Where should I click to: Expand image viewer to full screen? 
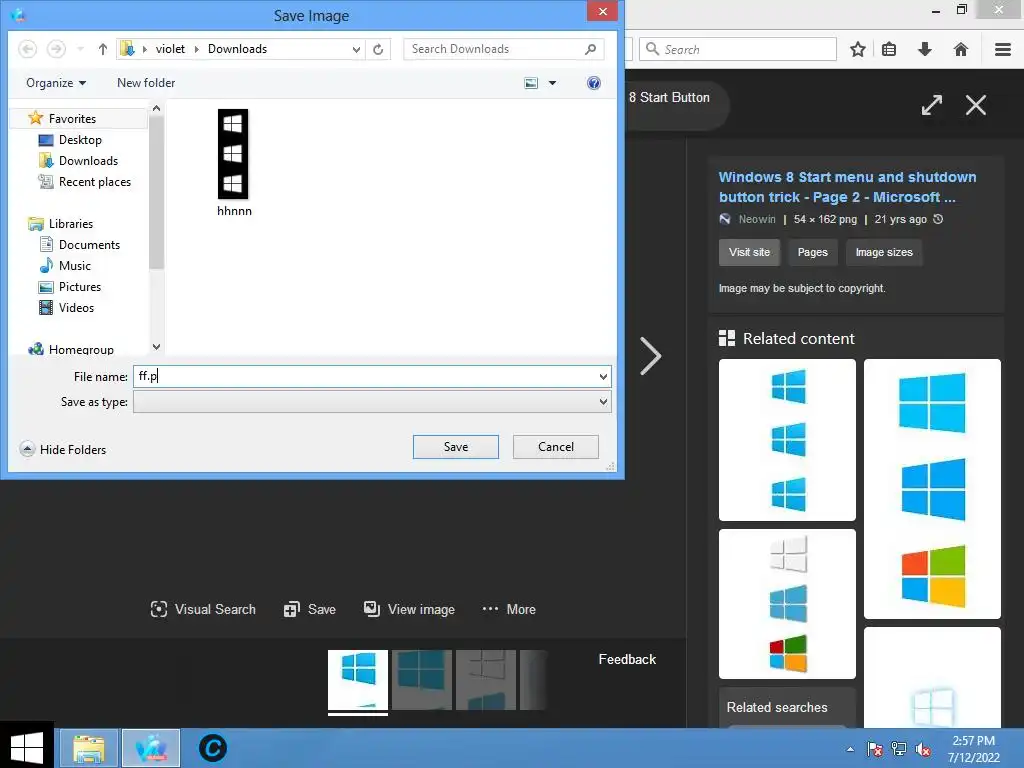(x=932, y=104)
